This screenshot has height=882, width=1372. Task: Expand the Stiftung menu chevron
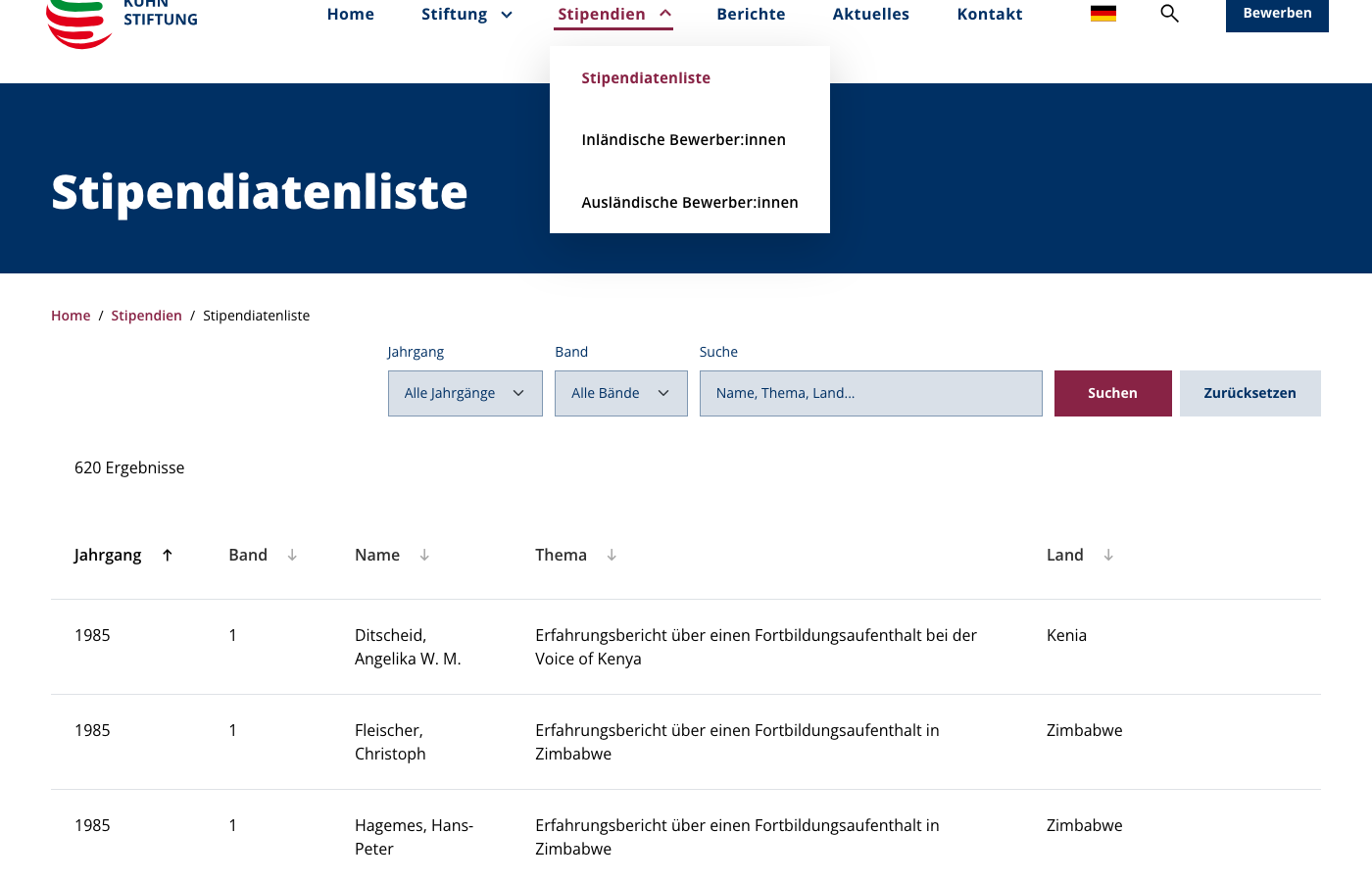(507, 15)
